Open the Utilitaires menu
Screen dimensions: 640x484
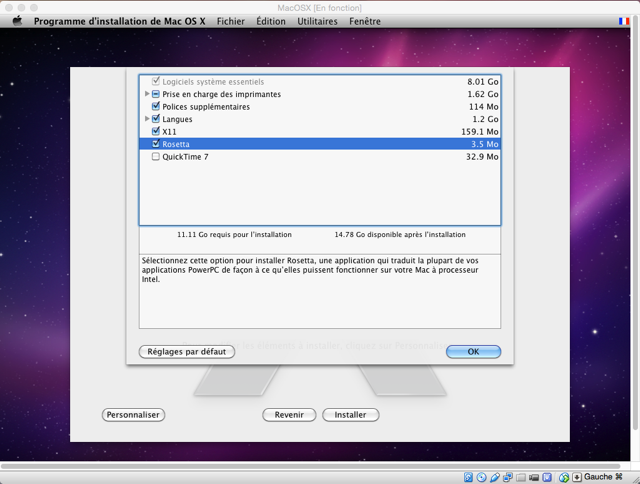pos(317,21)
